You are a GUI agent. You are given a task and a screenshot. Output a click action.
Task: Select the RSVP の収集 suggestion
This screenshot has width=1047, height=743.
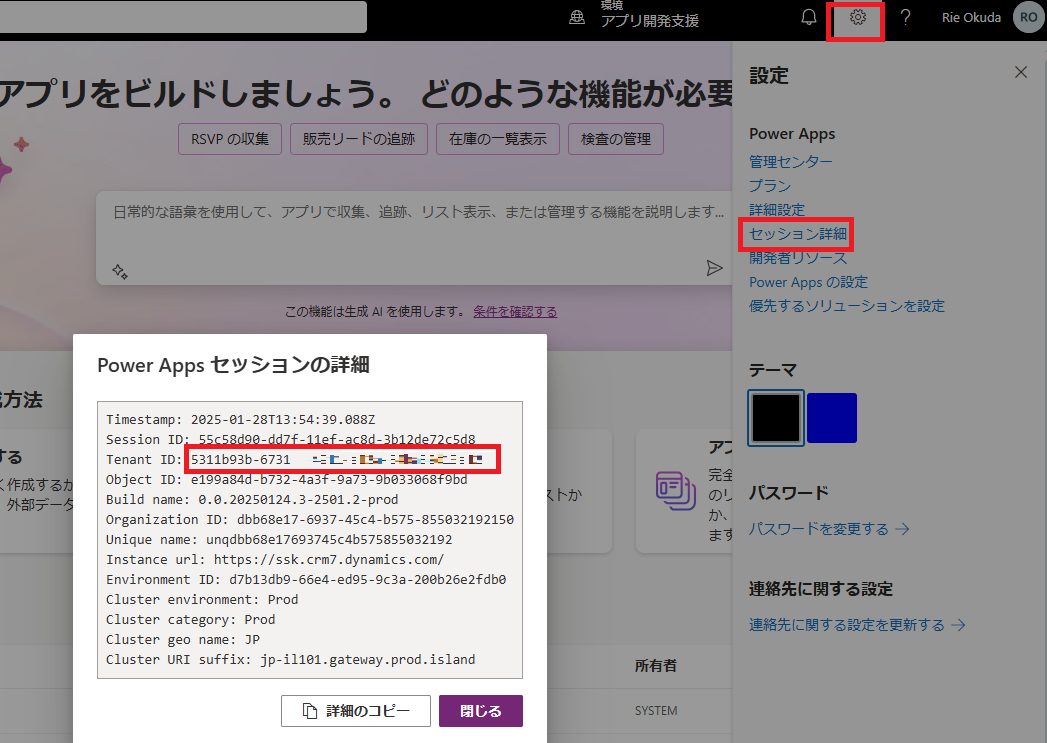pos(230,139)
